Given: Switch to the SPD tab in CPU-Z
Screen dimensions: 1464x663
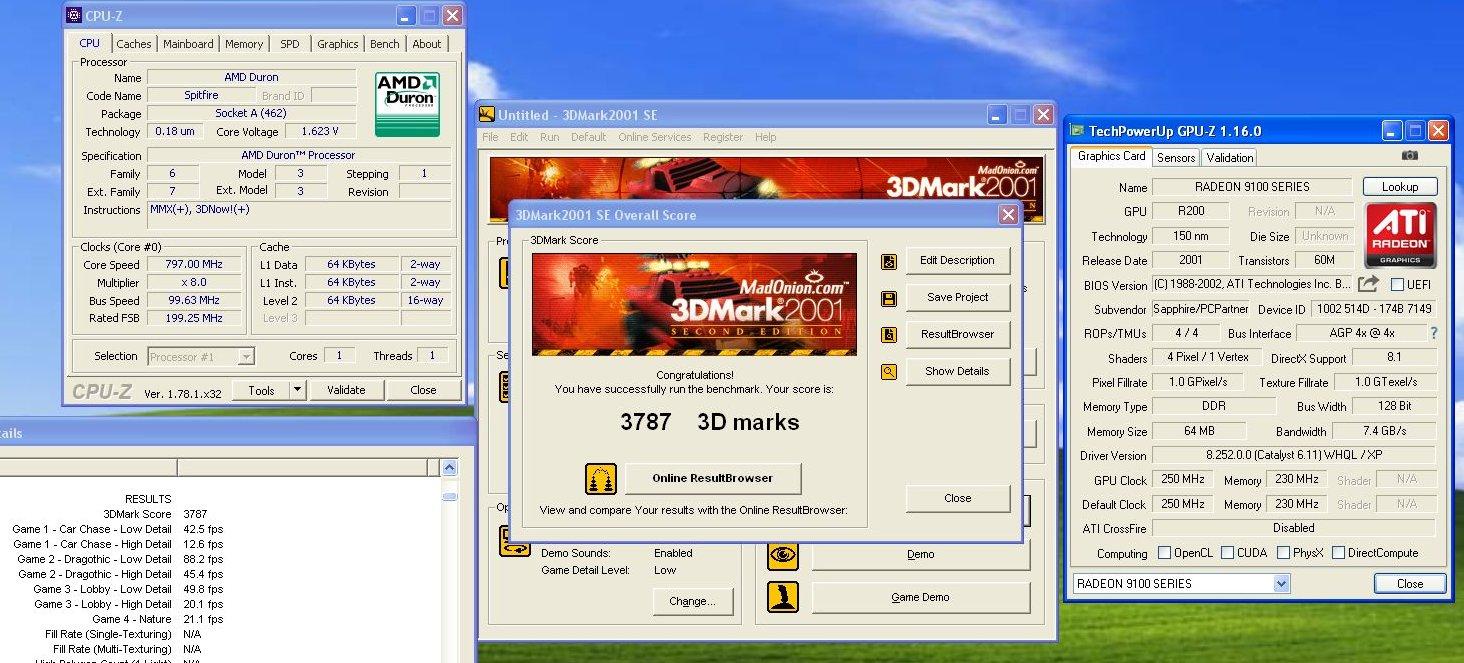Looking at the screenshot, I should (x=289, y=44).
